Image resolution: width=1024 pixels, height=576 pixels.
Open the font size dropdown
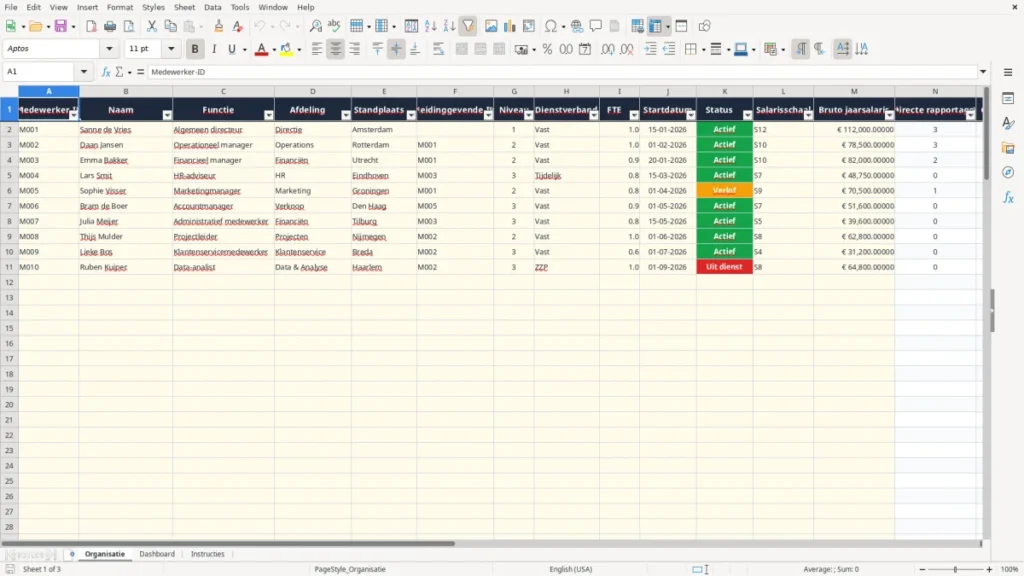(171, 49)
